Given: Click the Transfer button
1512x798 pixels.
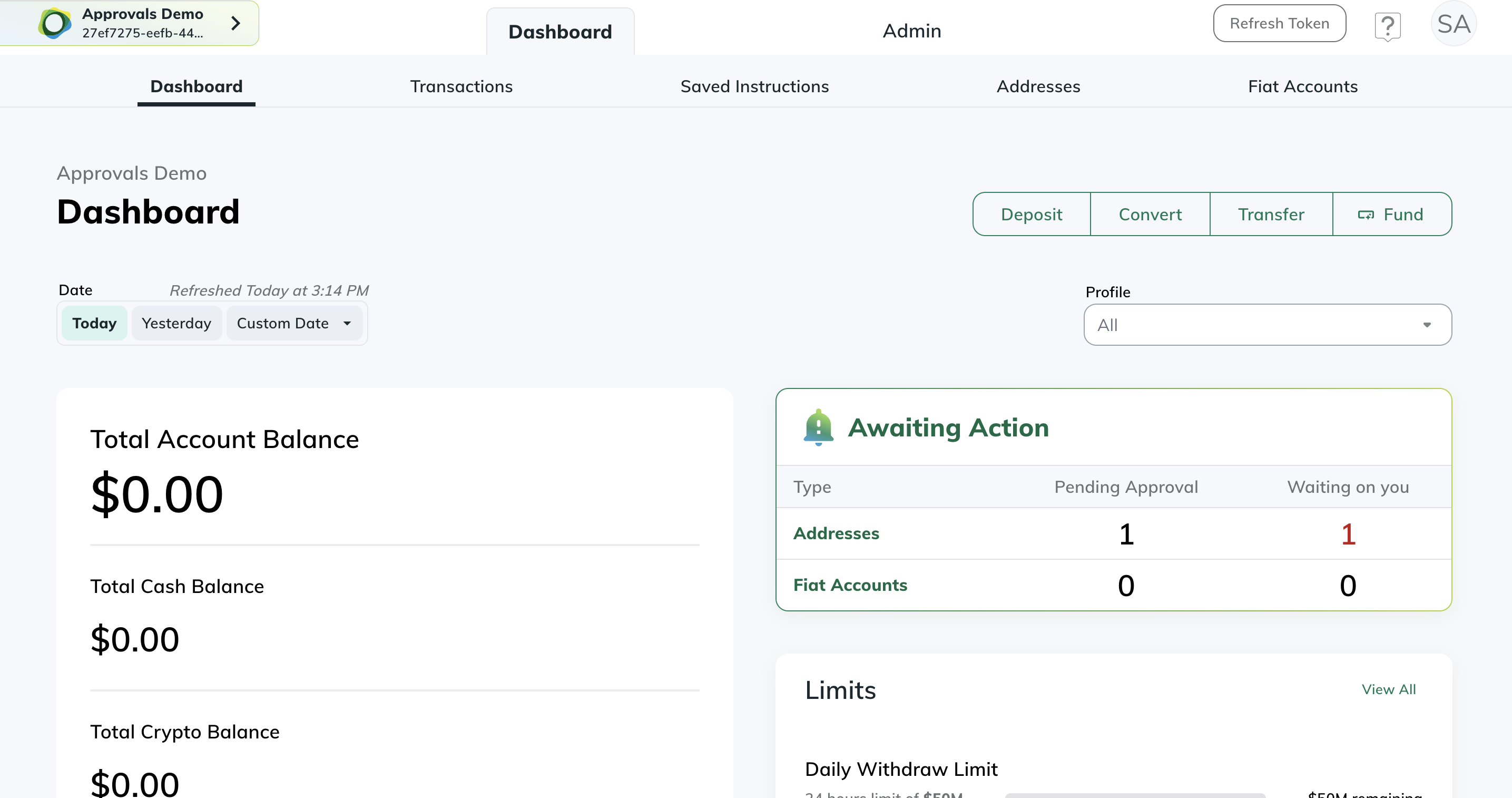Looking at the screenshot, I should point(1271,215).
